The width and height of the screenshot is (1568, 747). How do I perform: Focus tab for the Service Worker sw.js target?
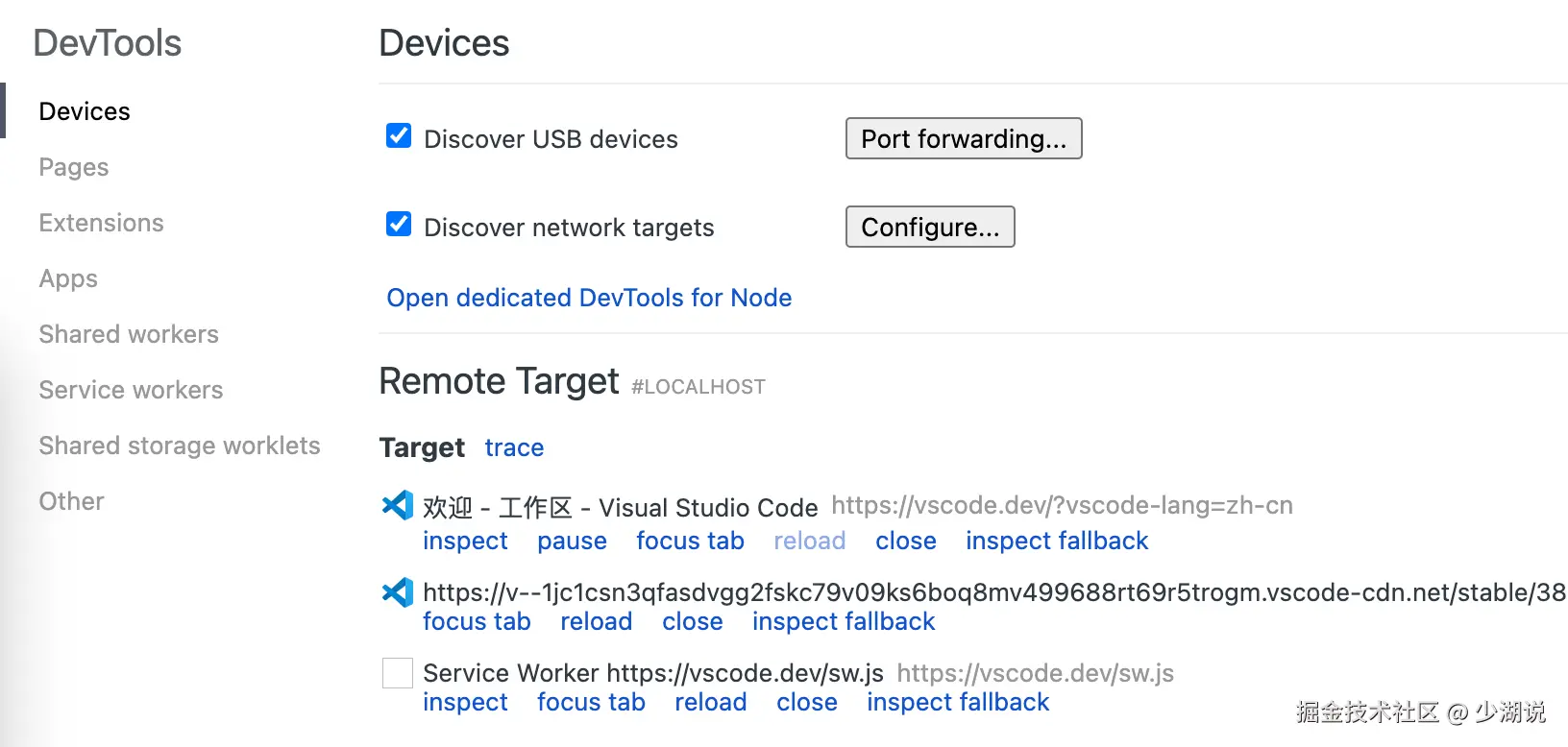tap(591, 702)
